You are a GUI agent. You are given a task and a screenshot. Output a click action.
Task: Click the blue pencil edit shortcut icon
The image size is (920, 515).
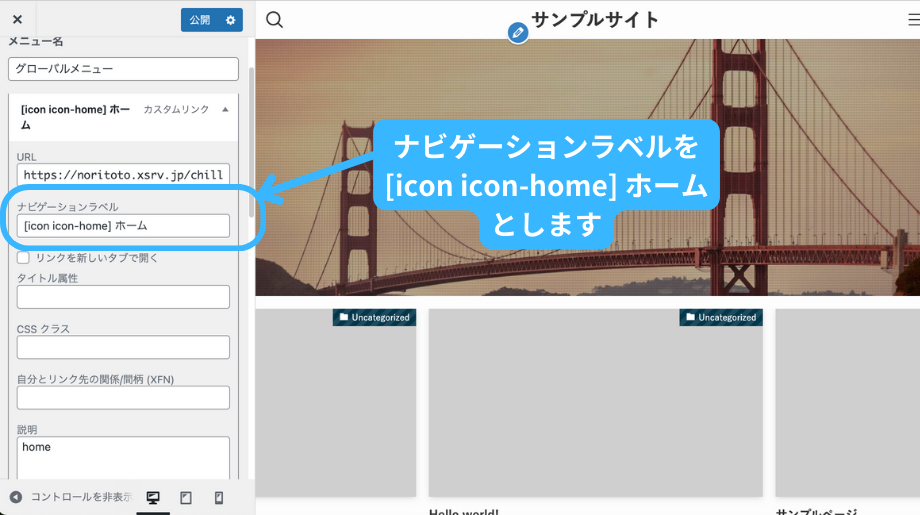518,33
